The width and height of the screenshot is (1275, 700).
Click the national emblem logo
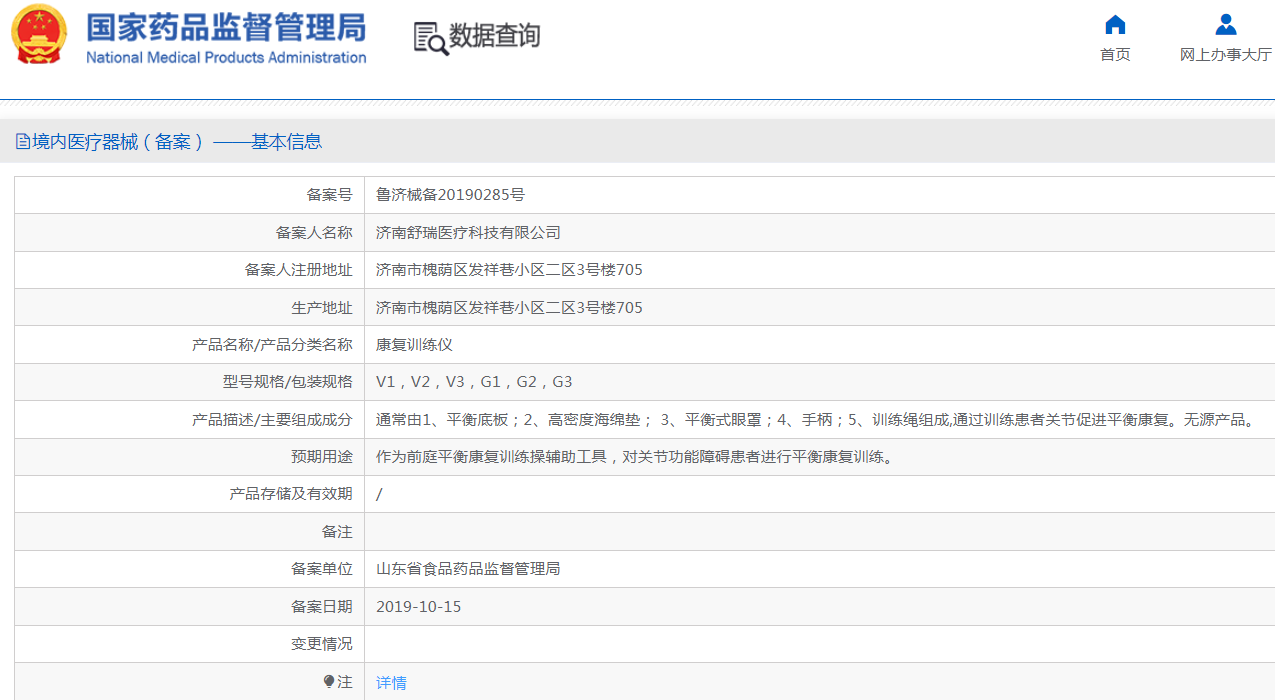point(39,35)
